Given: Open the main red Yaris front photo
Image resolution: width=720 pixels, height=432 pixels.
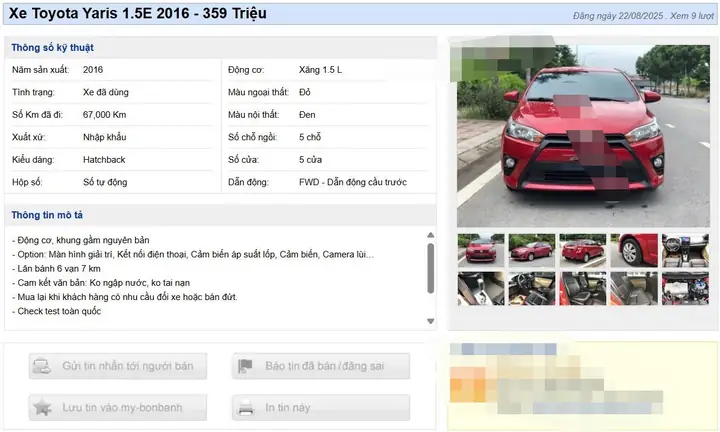Looking at the screenshot, I should pyautogui.click(x=583, y=135).
